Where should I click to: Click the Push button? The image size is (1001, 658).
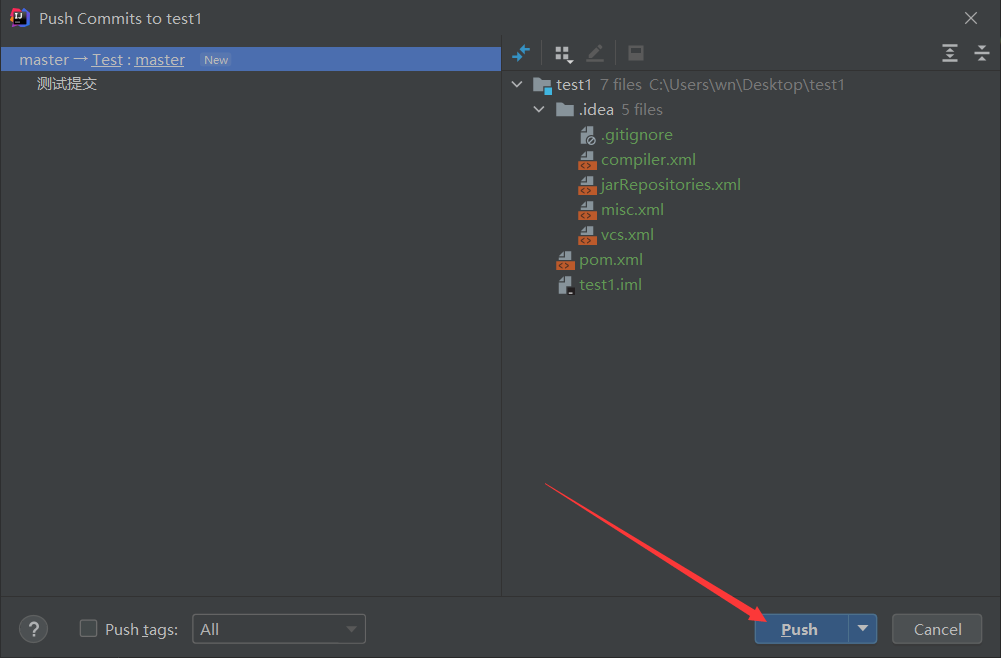pos(801,629)
